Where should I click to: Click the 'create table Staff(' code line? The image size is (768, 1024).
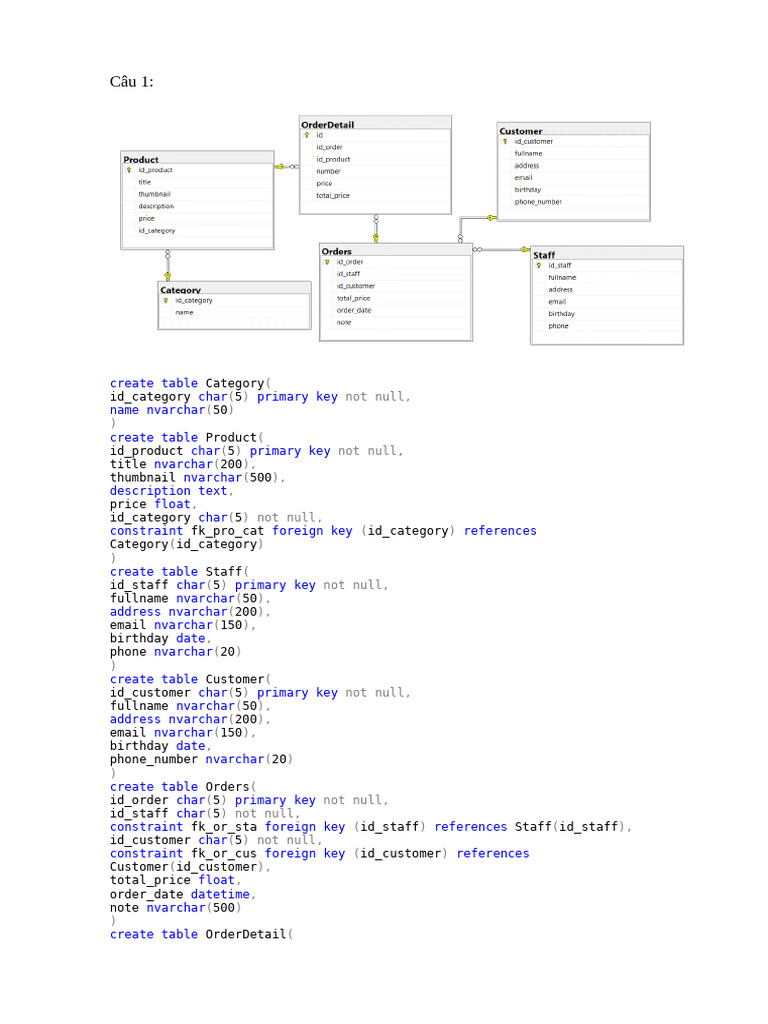179,571
